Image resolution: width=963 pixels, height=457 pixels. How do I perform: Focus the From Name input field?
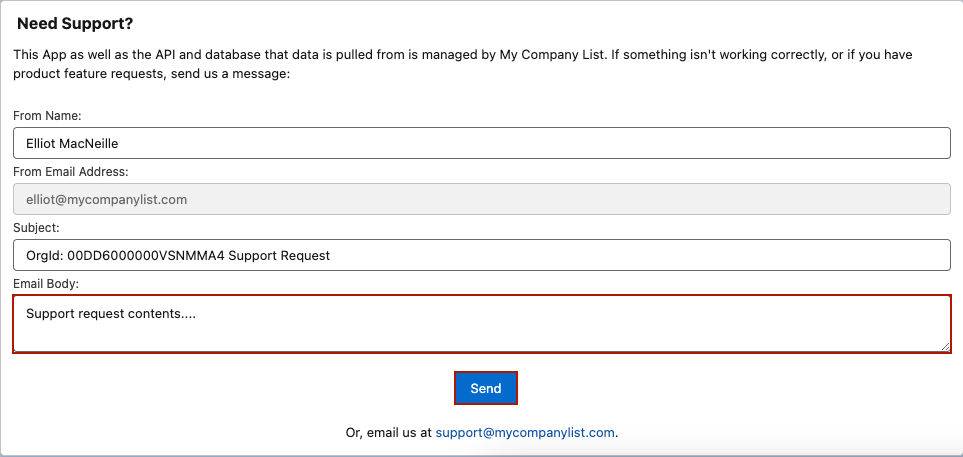(482, 143)
